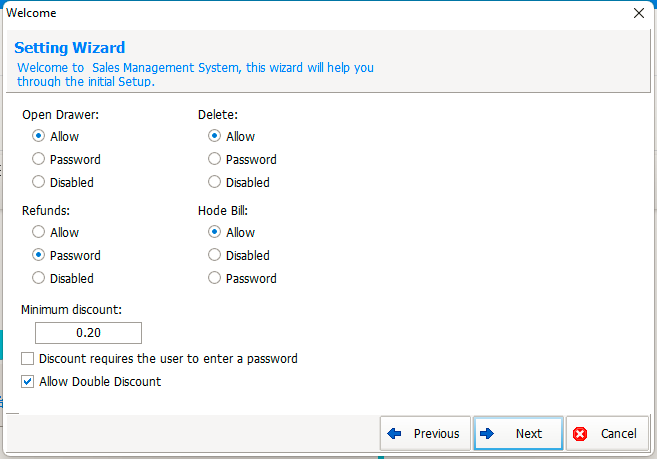Screen dimensions: 657x459
Task: Click the red X icon on Cancel
Action: (x=580, y=434)
